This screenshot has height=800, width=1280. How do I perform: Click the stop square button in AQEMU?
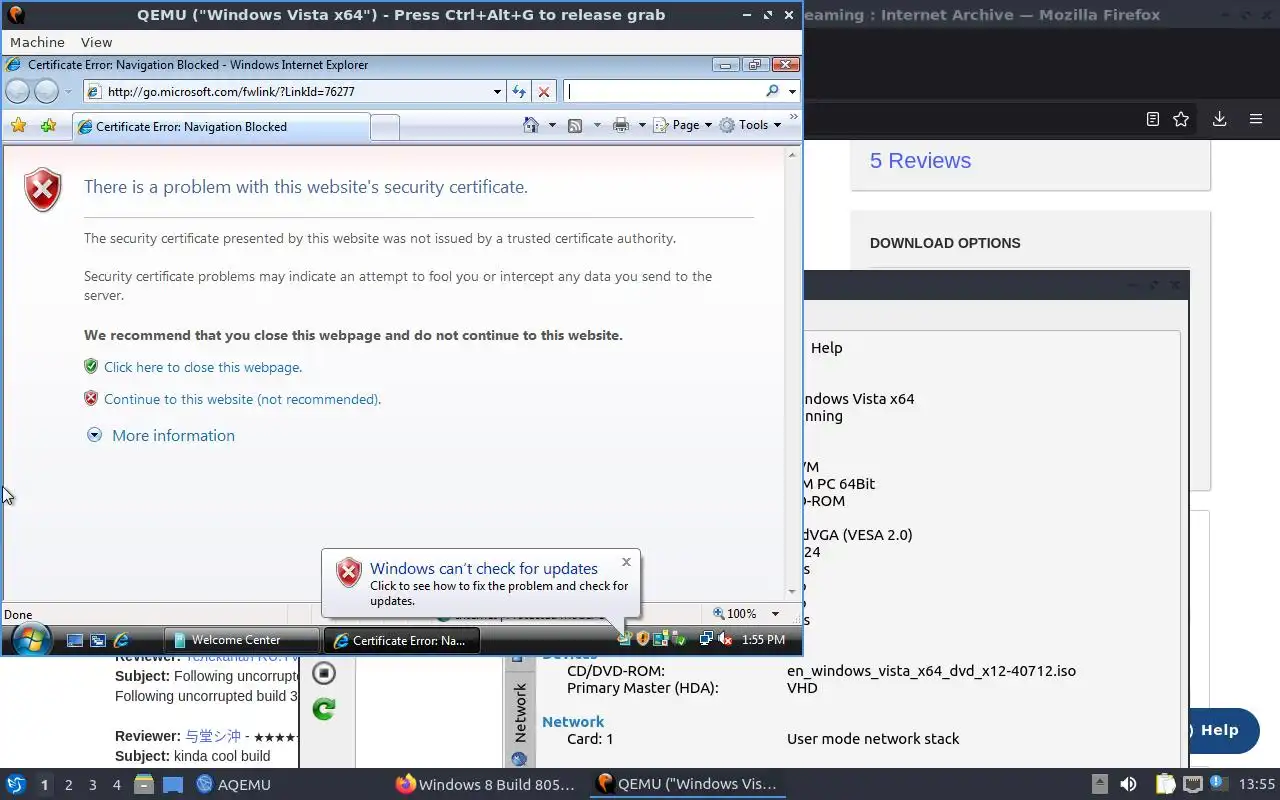coord(323,673)
